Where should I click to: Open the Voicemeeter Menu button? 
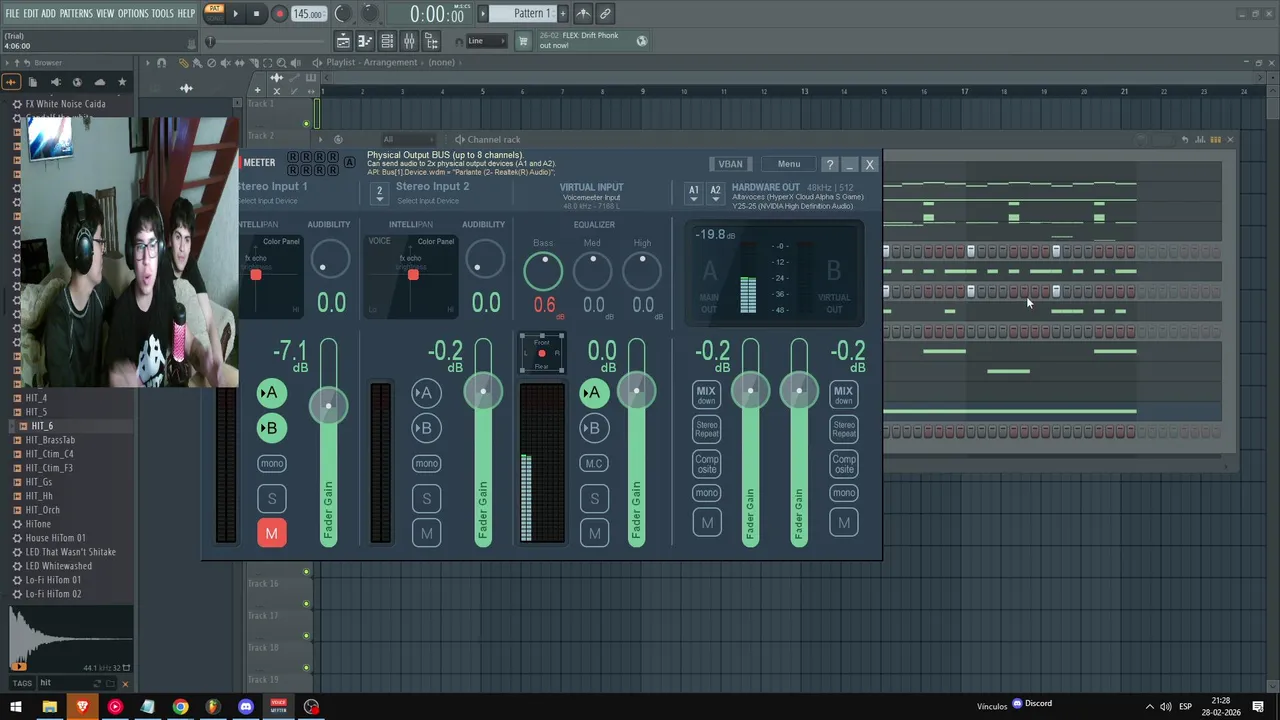point(789,164)
